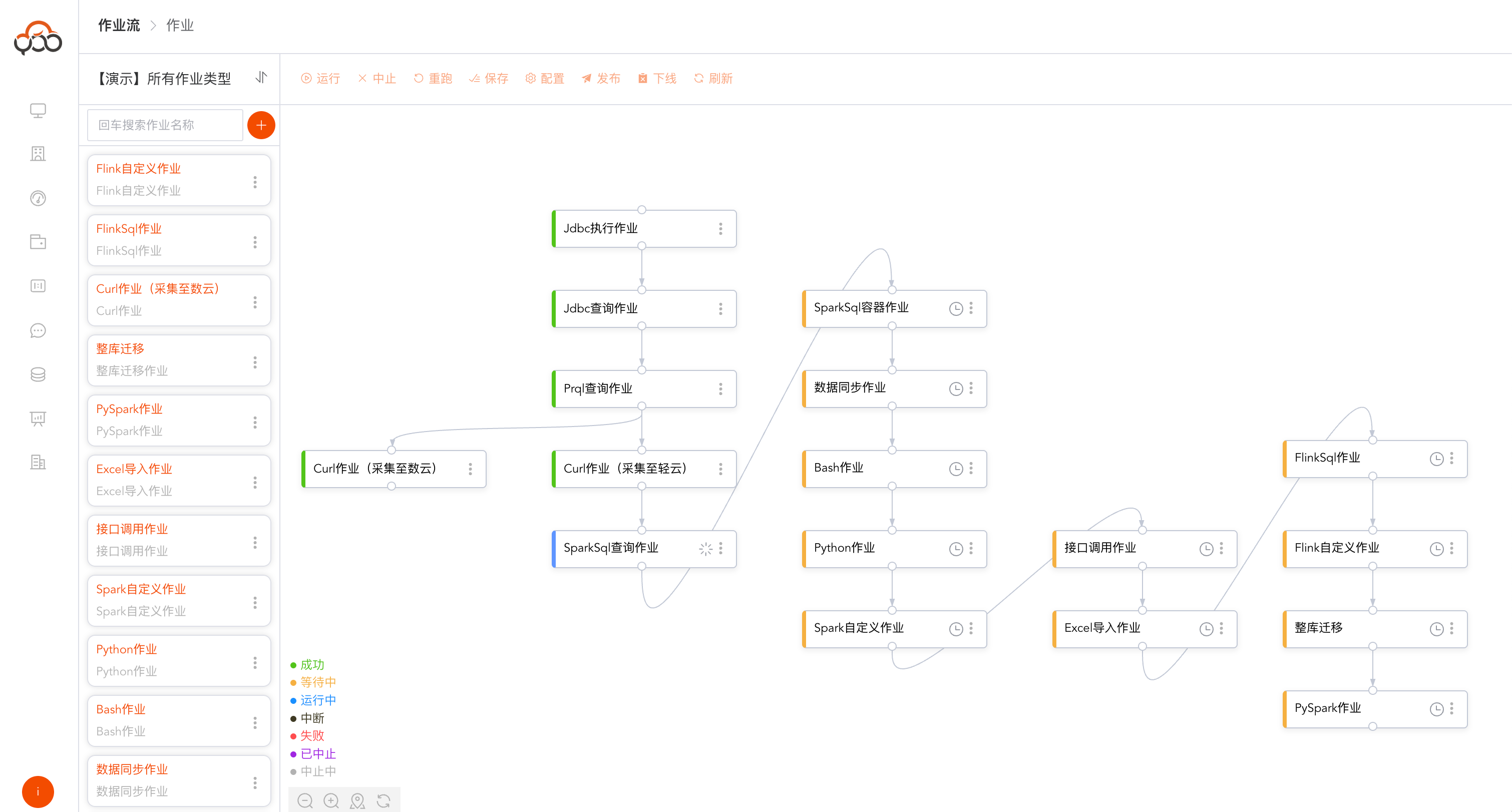Open the chat bubble sidebar icon
Image resolution: width=1512 pixels, height=812 pixels.
(x=38, y=330)
